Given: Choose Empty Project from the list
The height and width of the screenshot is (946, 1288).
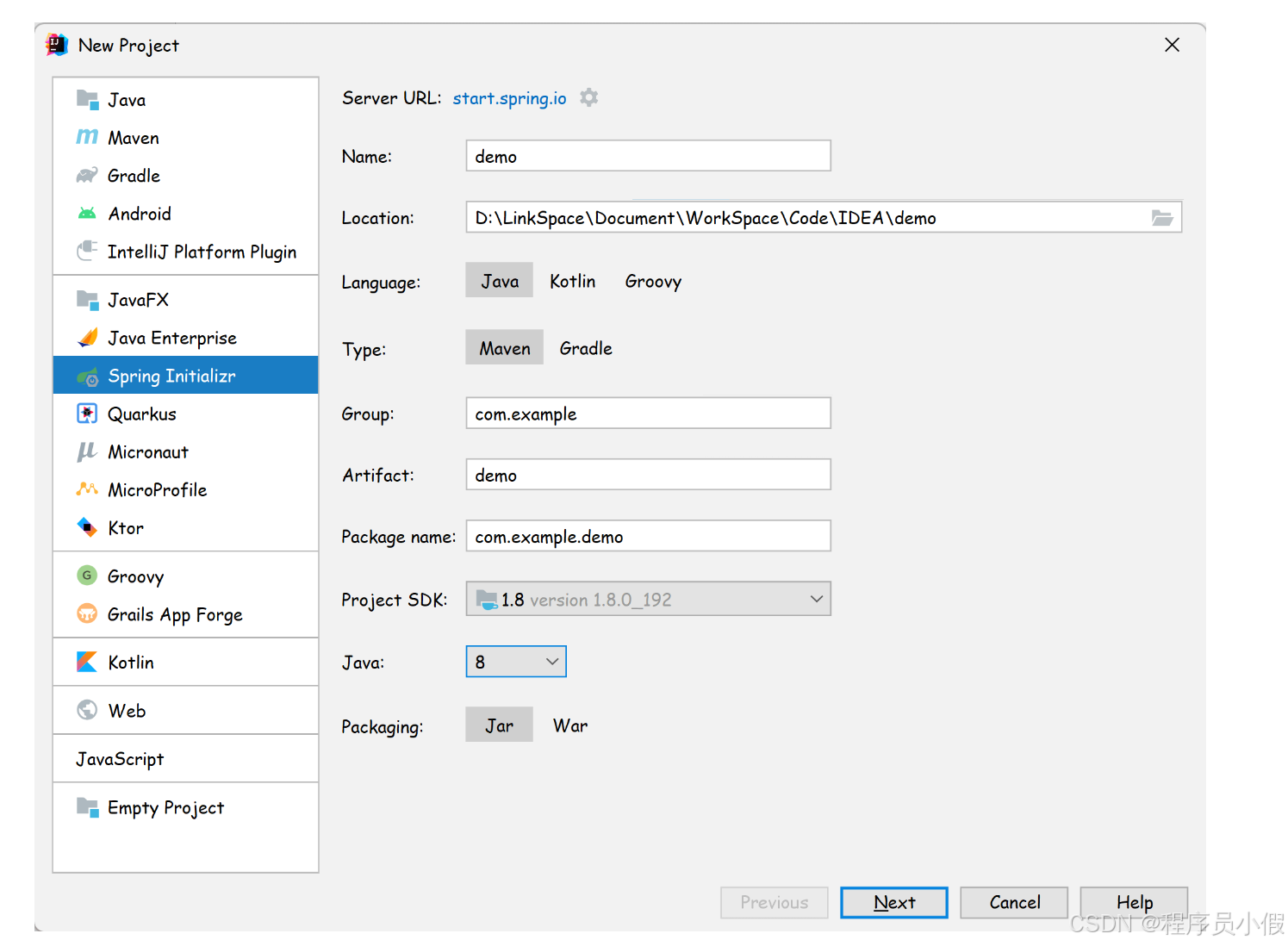Looking at the screenshot, I should pyautogui.click(x=165, y=808).
